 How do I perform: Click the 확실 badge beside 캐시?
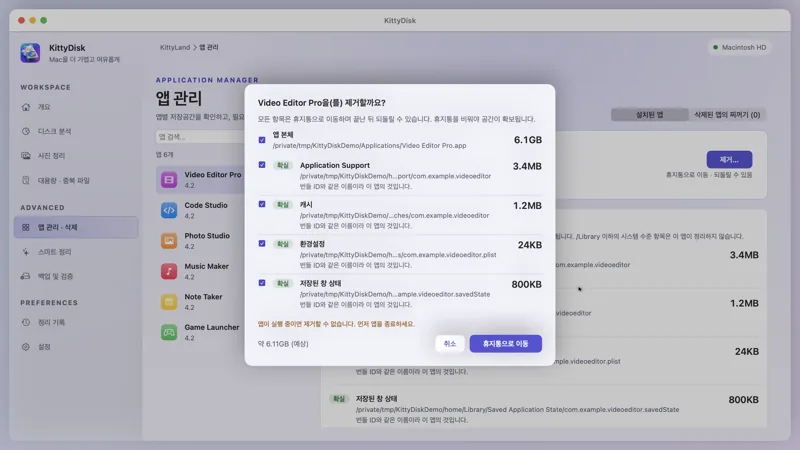pos(283,205)
